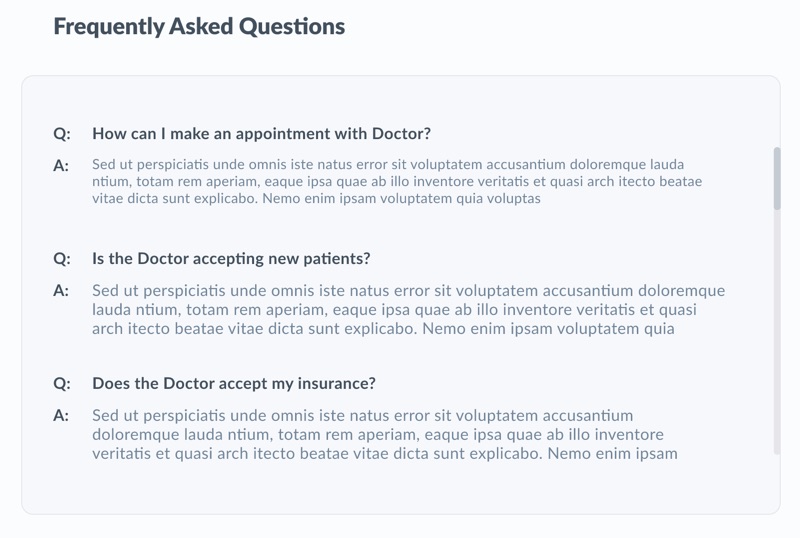Click the 'Q:' label beside insurance question
800x538 pixels.
[x=62, y=383]
